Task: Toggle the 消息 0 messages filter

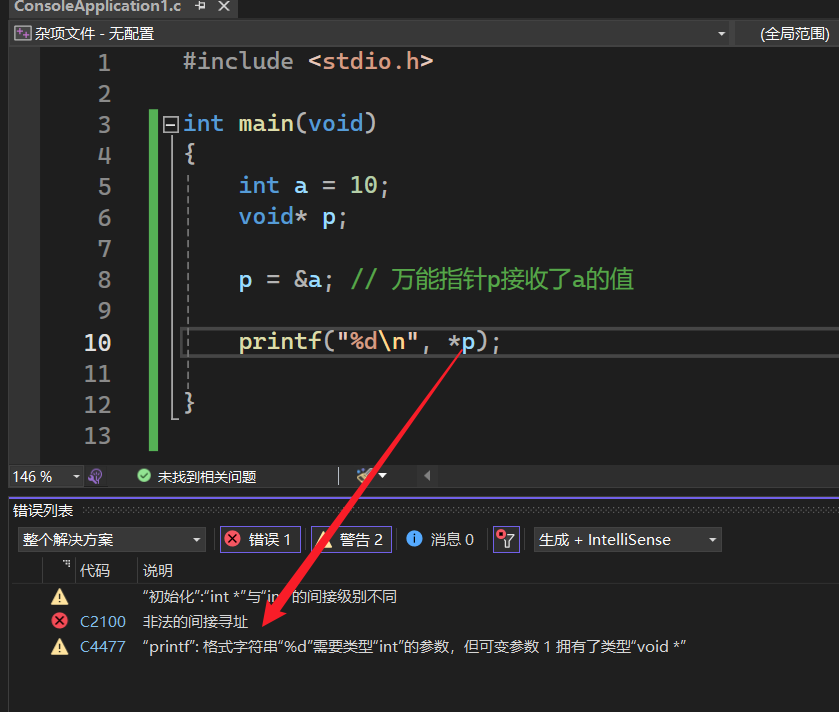Action: coord(441,540)
